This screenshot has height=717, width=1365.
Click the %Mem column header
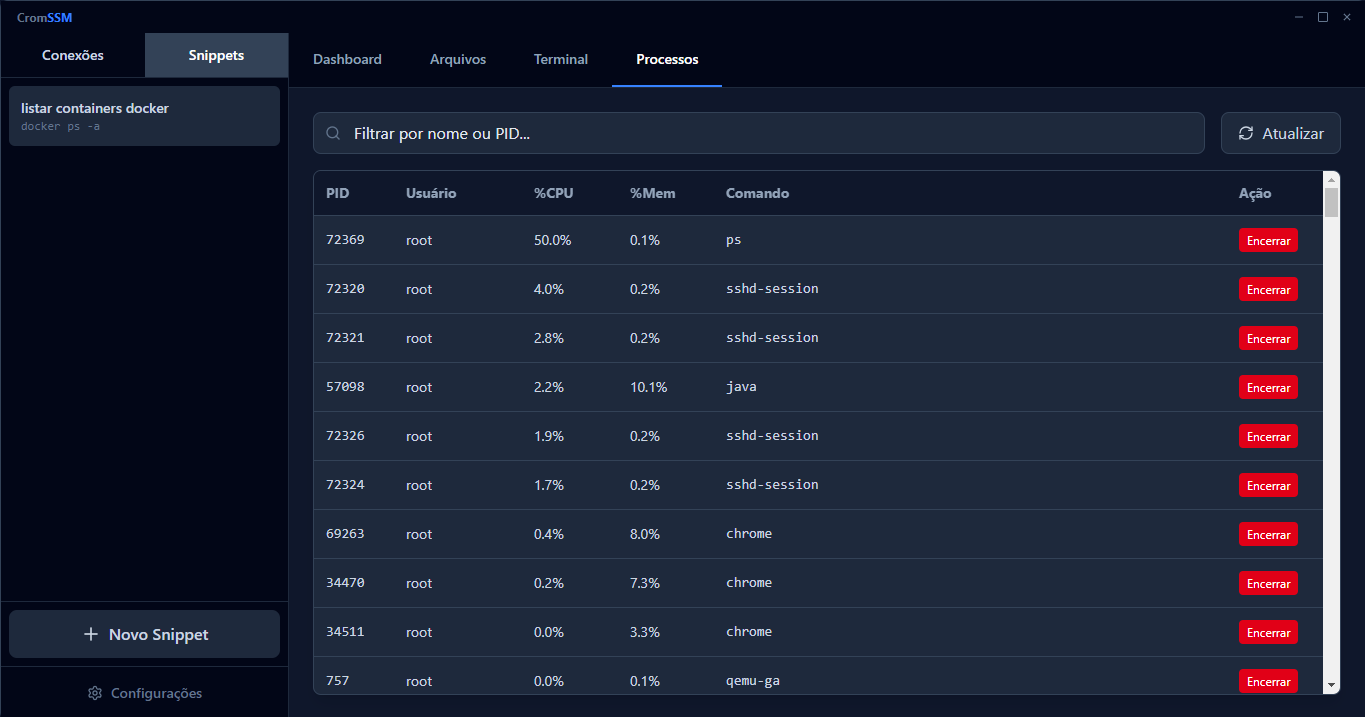click(x=652, y=193)
